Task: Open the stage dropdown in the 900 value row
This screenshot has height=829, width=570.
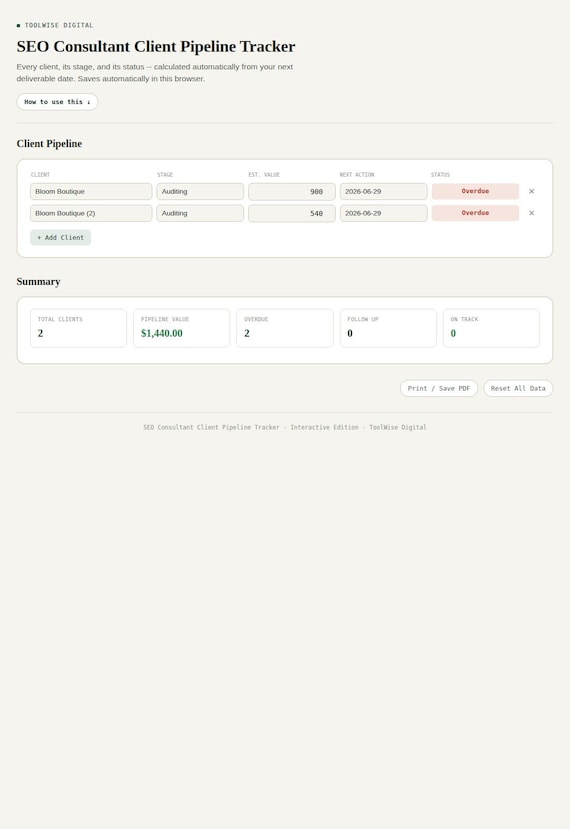Action: (x=200, y=191)
